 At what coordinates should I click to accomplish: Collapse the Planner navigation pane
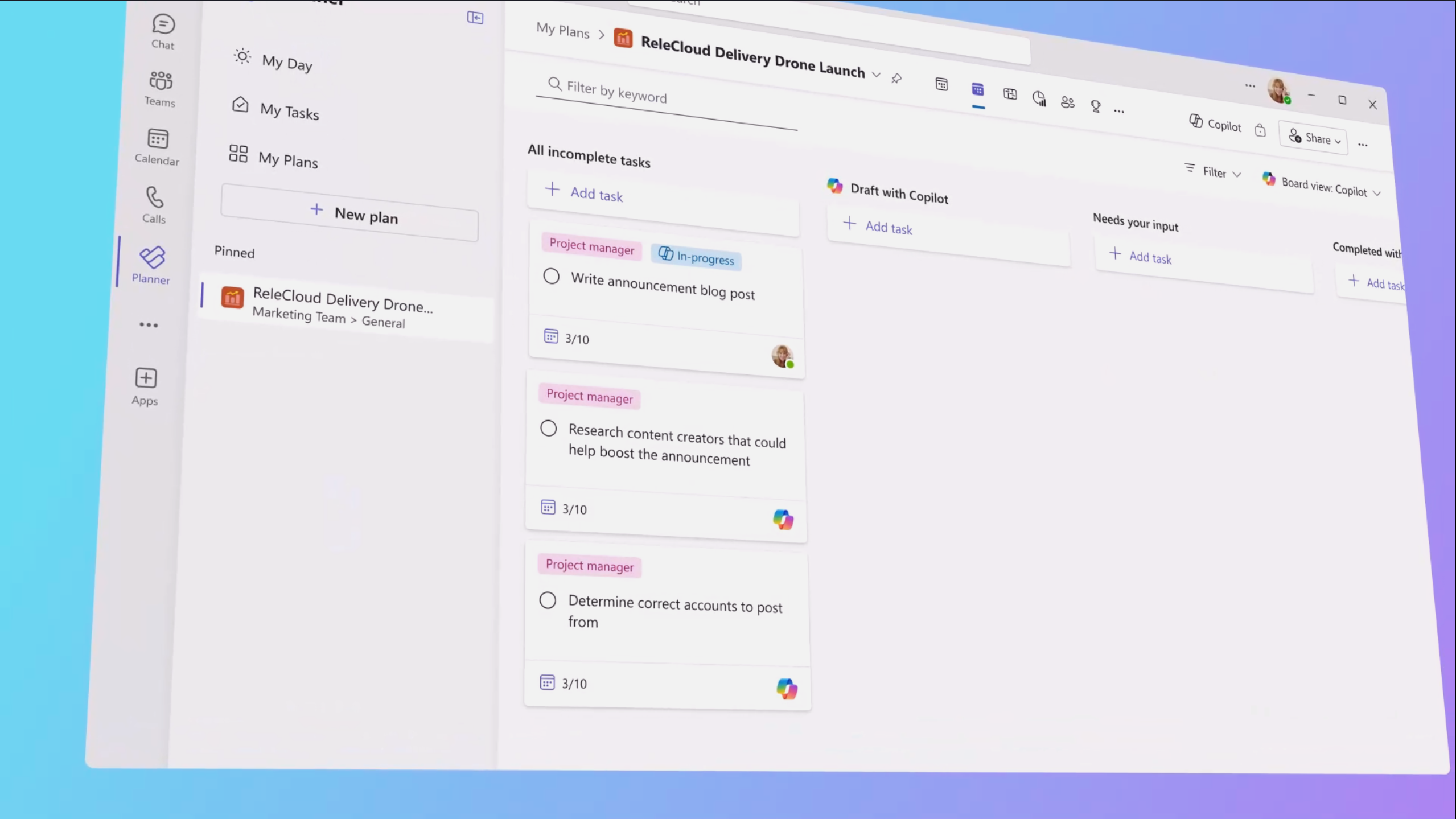476,18
